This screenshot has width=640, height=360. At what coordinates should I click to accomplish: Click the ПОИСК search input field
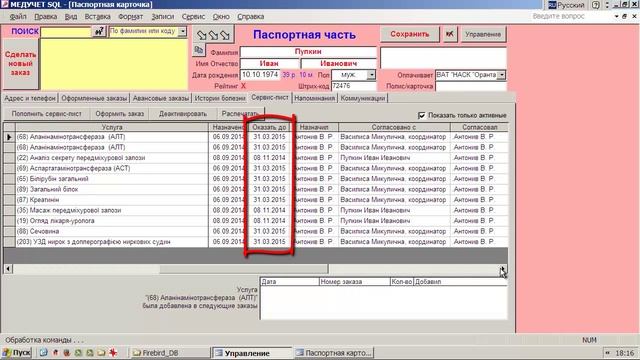pos(66,32)
